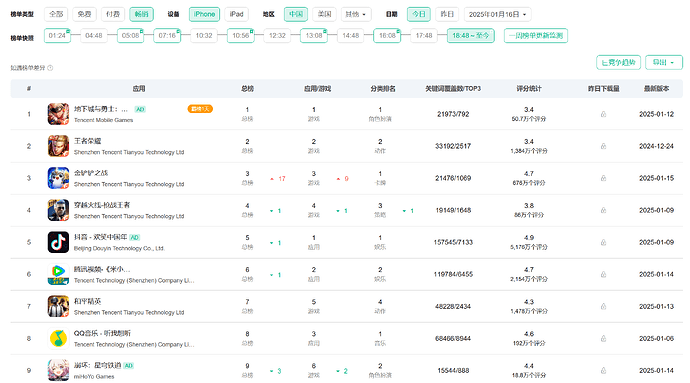Click the download lock icon in row 9
Screen dimensions: 690x383
603,371
